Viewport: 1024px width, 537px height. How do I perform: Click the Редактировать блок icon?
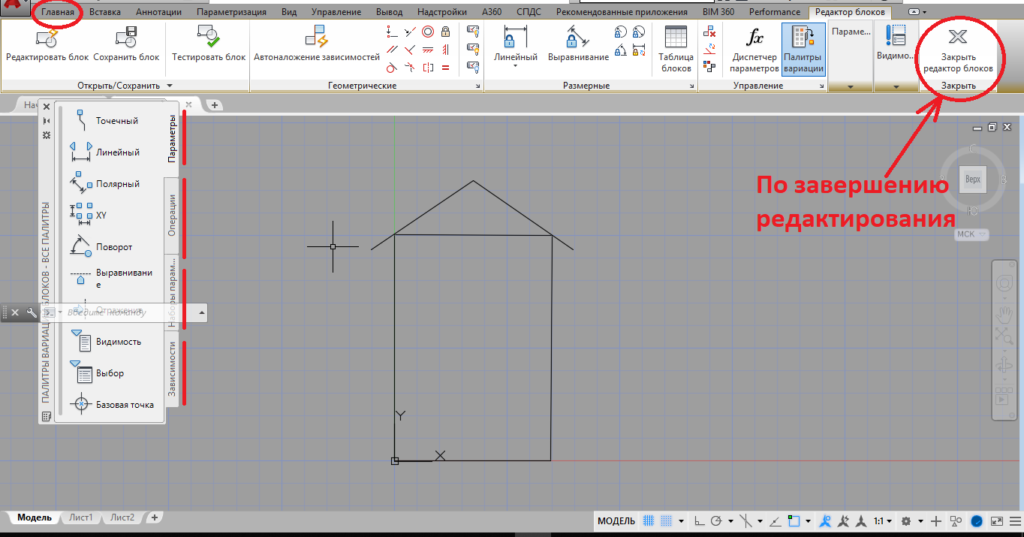(46, 39)
